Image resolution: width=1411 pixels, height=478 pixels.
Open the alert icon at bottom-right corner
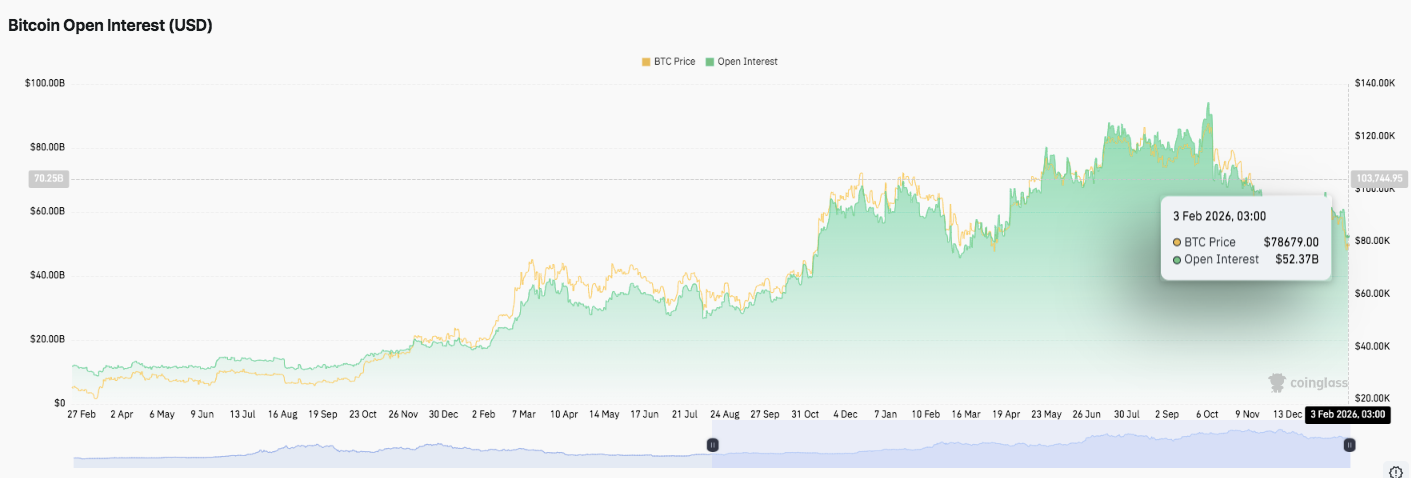click(1397, 471)
